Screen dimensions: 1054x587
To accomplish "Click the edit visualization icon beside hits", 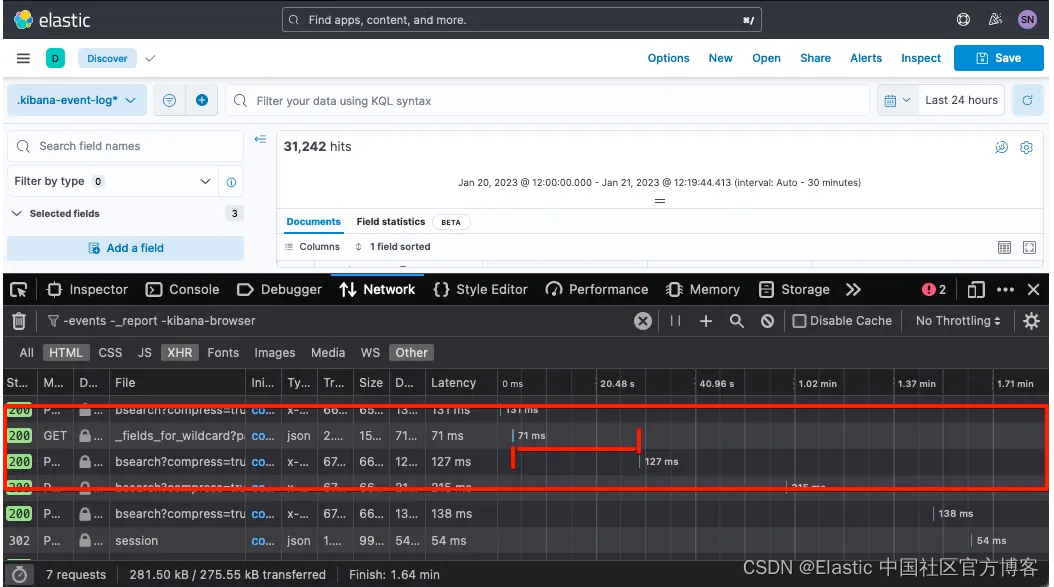I will click(x=1002, y=147).
